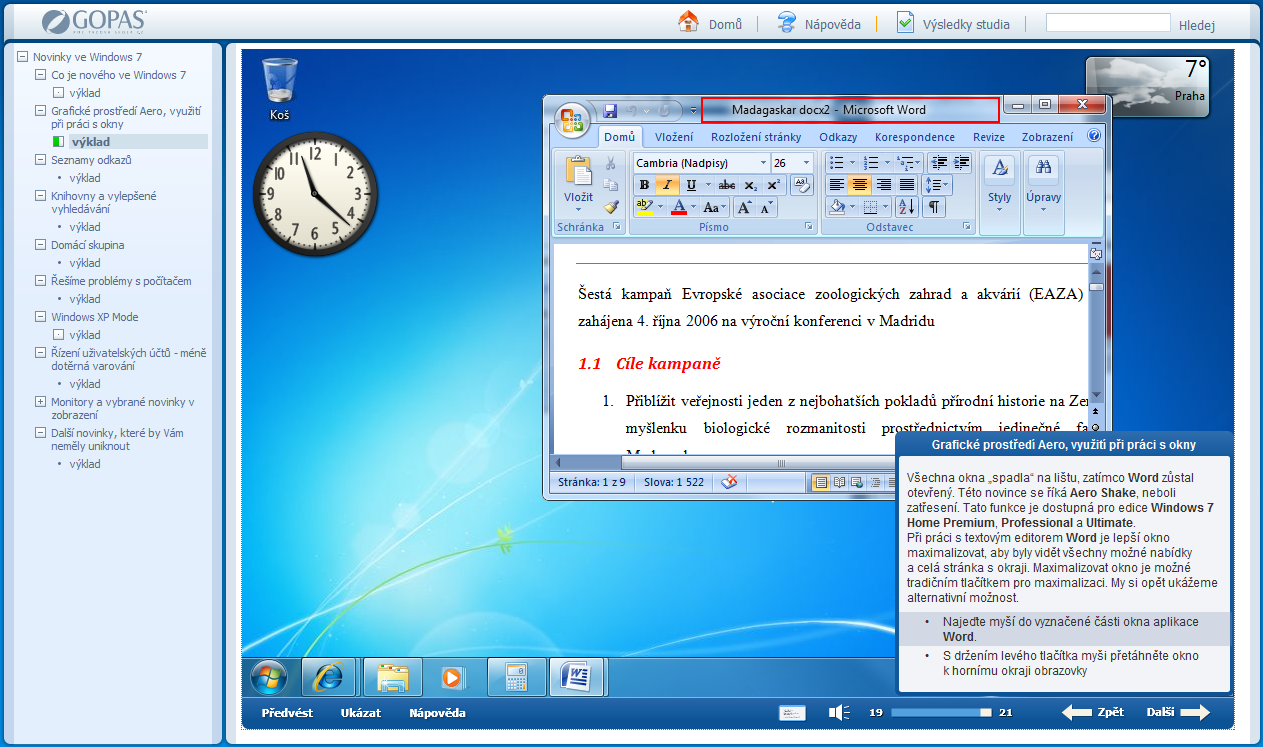Toggle Italic formatting
Image resolution: width=1263 pixels, height=747 pixels.
tap(667, 185)
